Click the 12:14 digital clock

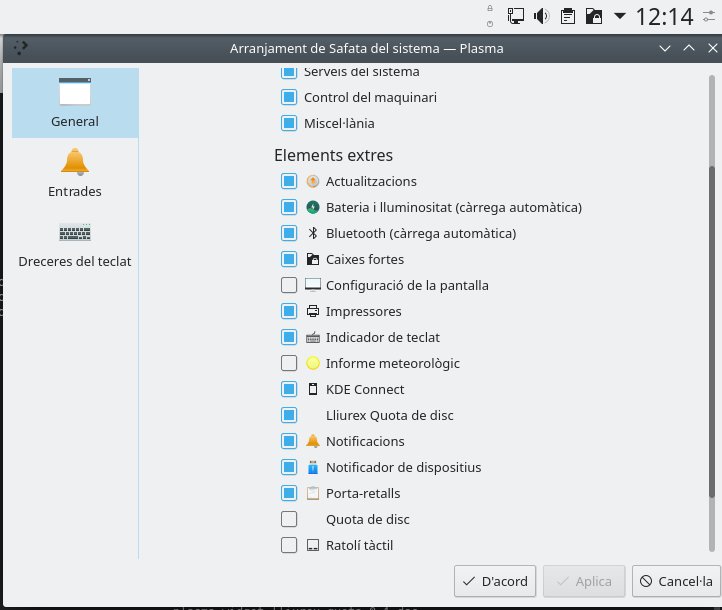pos(664,16)
